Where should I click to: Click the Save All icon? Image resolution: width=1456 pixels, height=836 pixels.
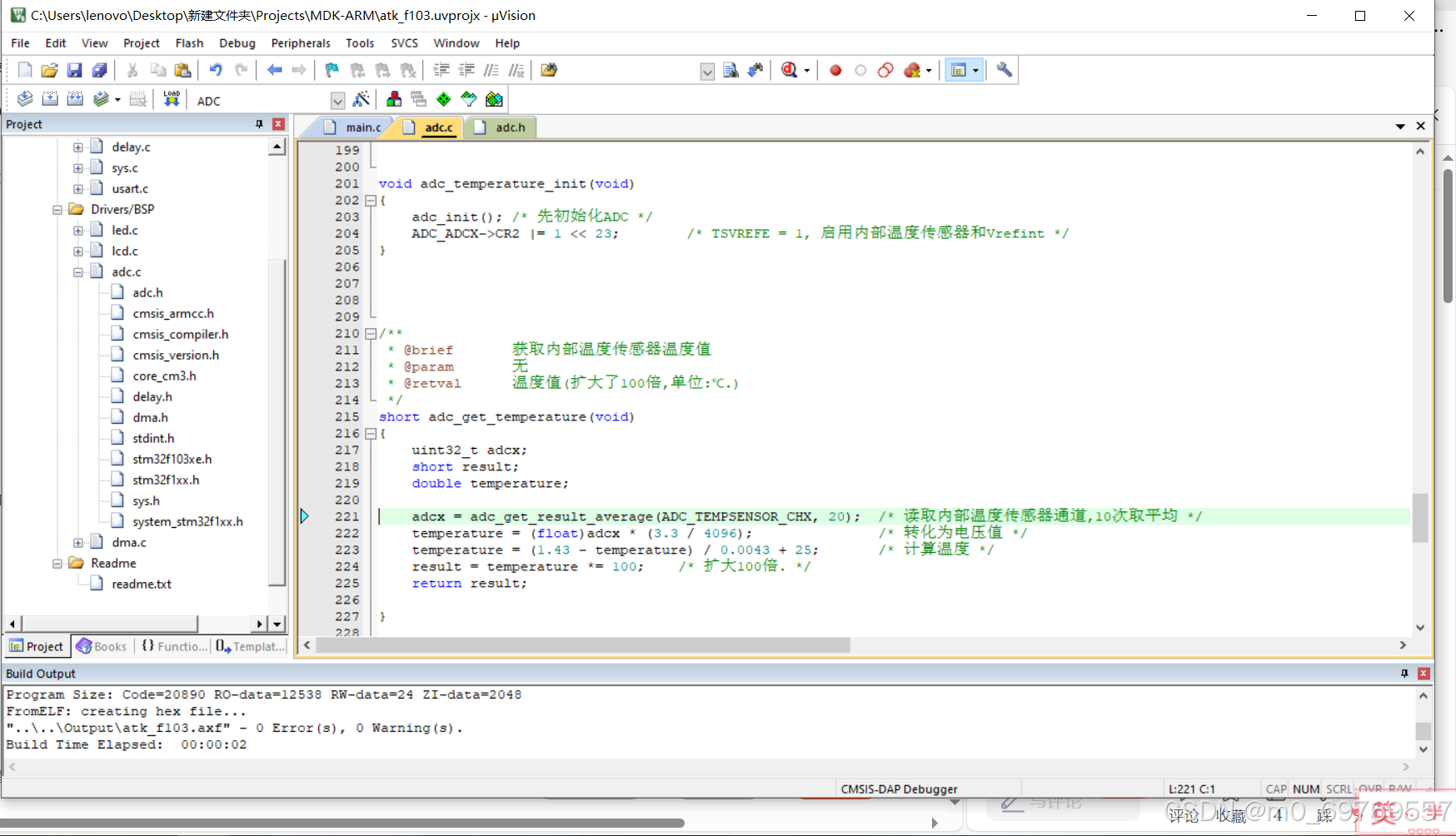pos(99,70)
